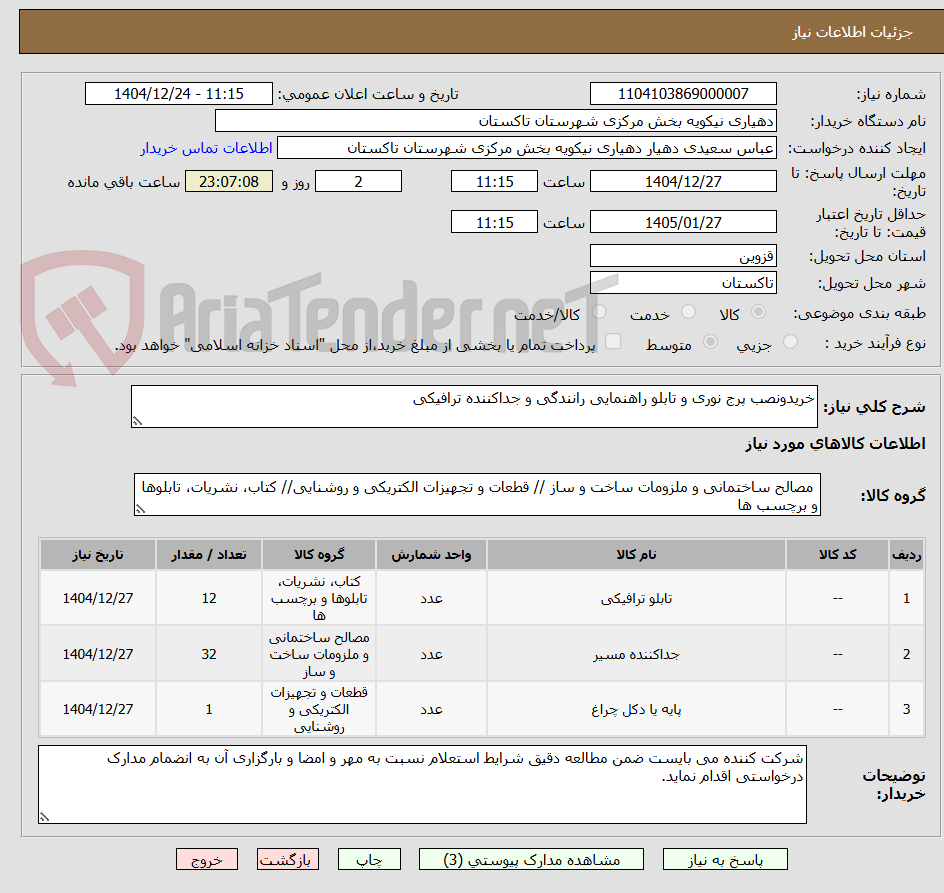Click the شماره نیاز number field
Screen dimensions: 944x893
[683, 94]
